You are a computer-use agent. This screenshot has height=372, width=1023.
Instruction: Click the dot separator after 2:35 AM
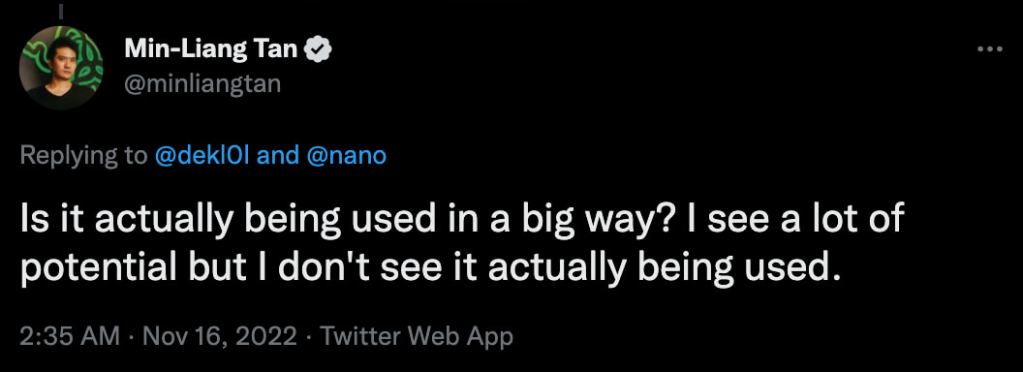[129, 337]
